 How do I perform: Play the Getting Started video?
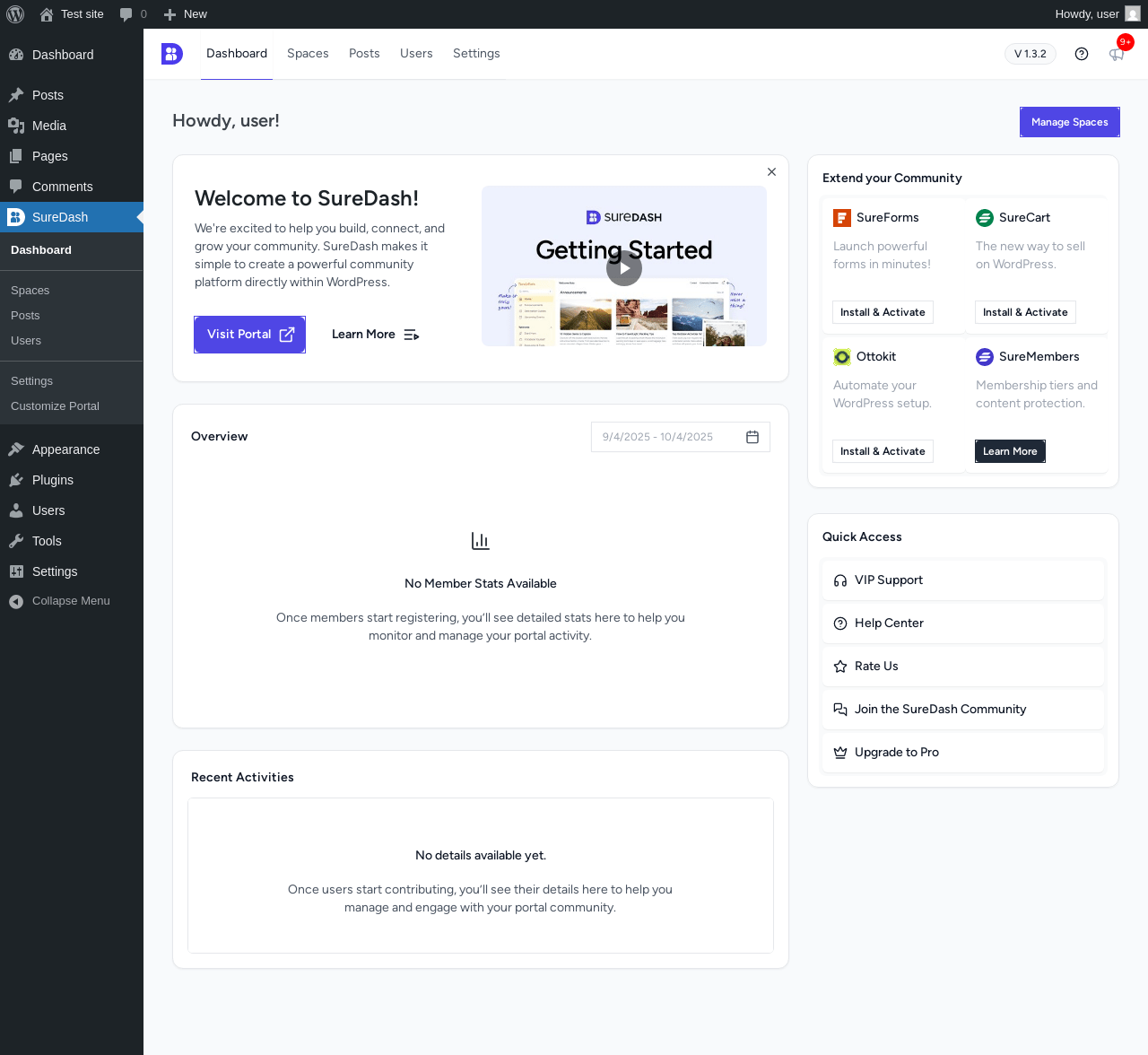click(x=624, y=268)
